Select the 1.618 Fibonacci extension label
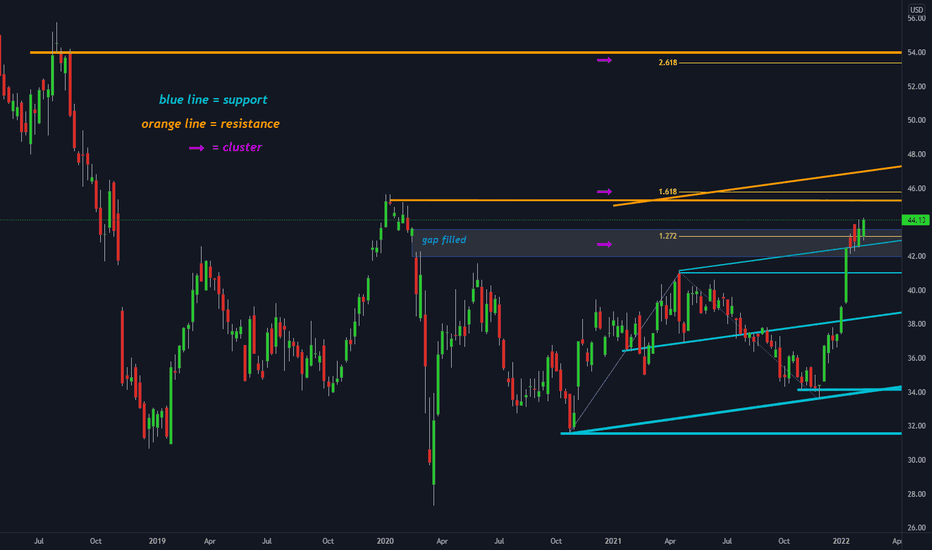The height and width of the screenshot is (550, 932). point(667,191)
